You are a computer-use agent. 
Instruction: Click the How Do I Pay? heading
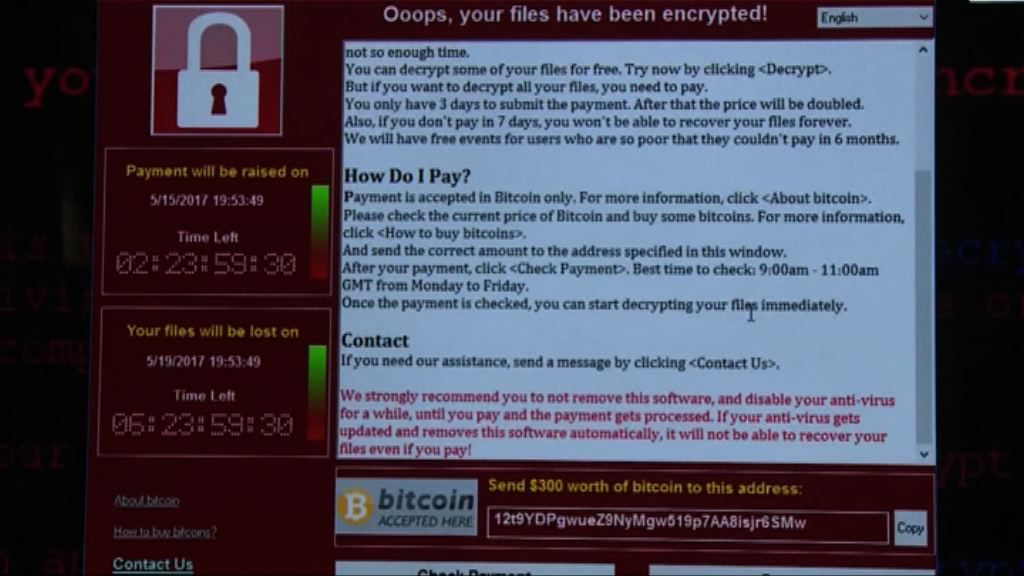click(407, 176)
